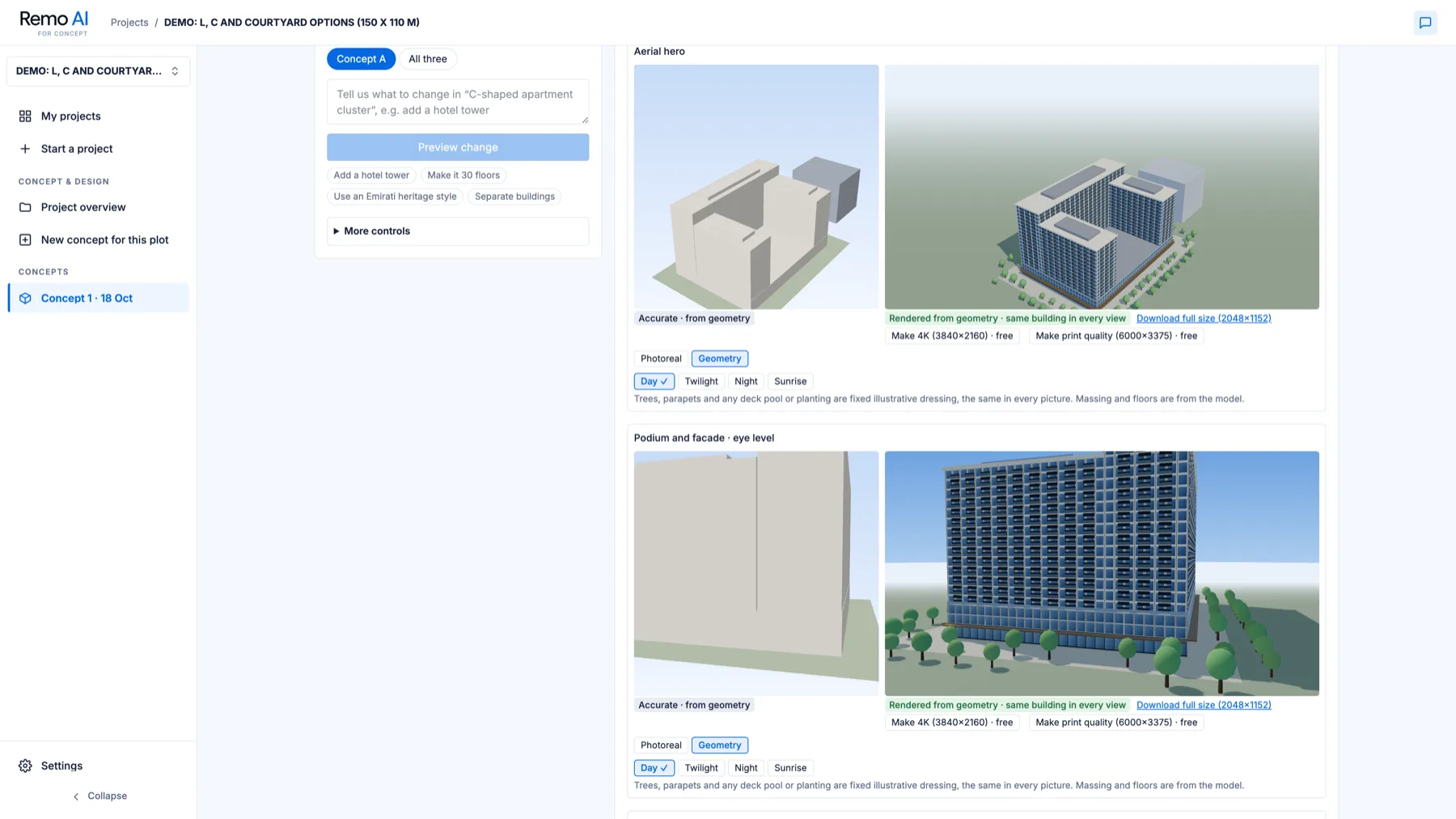Click the New concept plus-box icon

25,240
